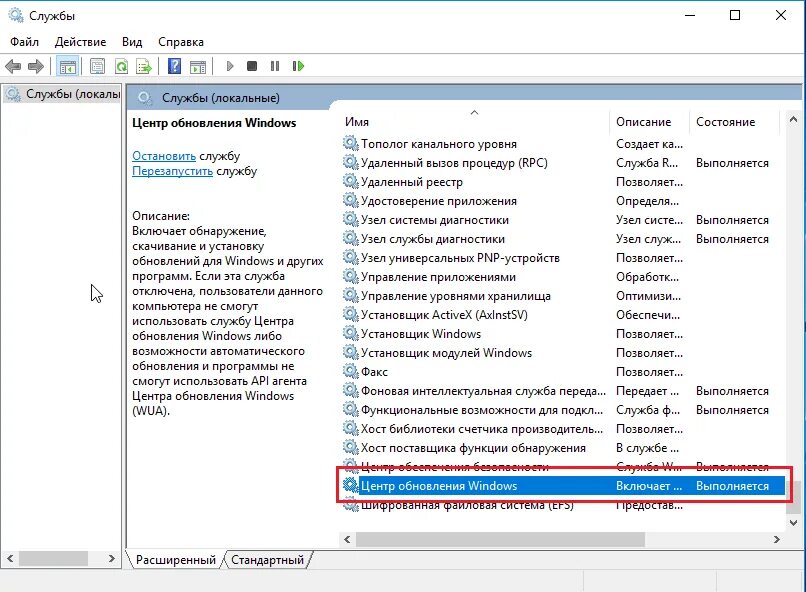Click gear icon of Установщик ActiveX (AxInstSV)

[x=351, y=314]
